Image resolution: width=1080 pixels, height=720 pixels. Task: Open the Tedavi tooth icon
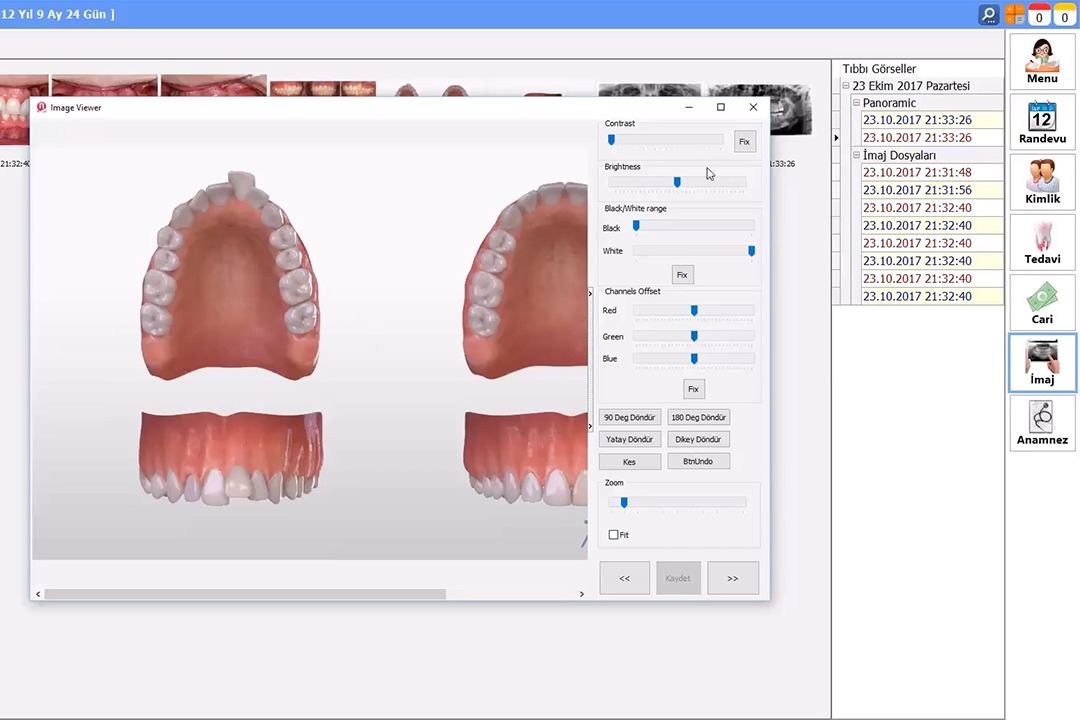(x=1042, y=241)
